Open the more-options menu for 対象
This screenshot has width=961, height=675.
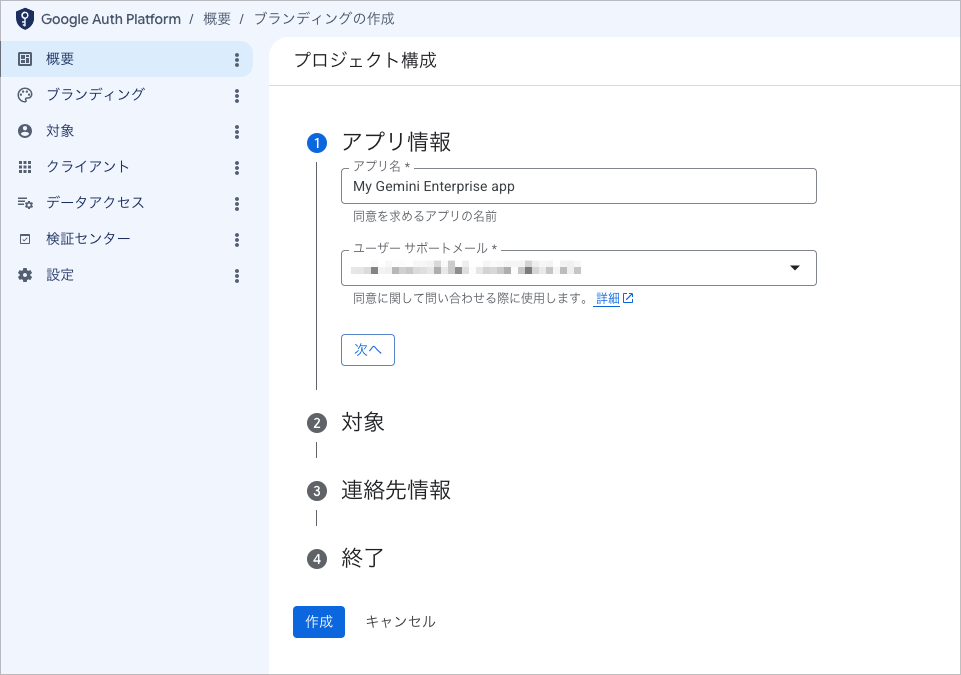(x=237, y=132)
